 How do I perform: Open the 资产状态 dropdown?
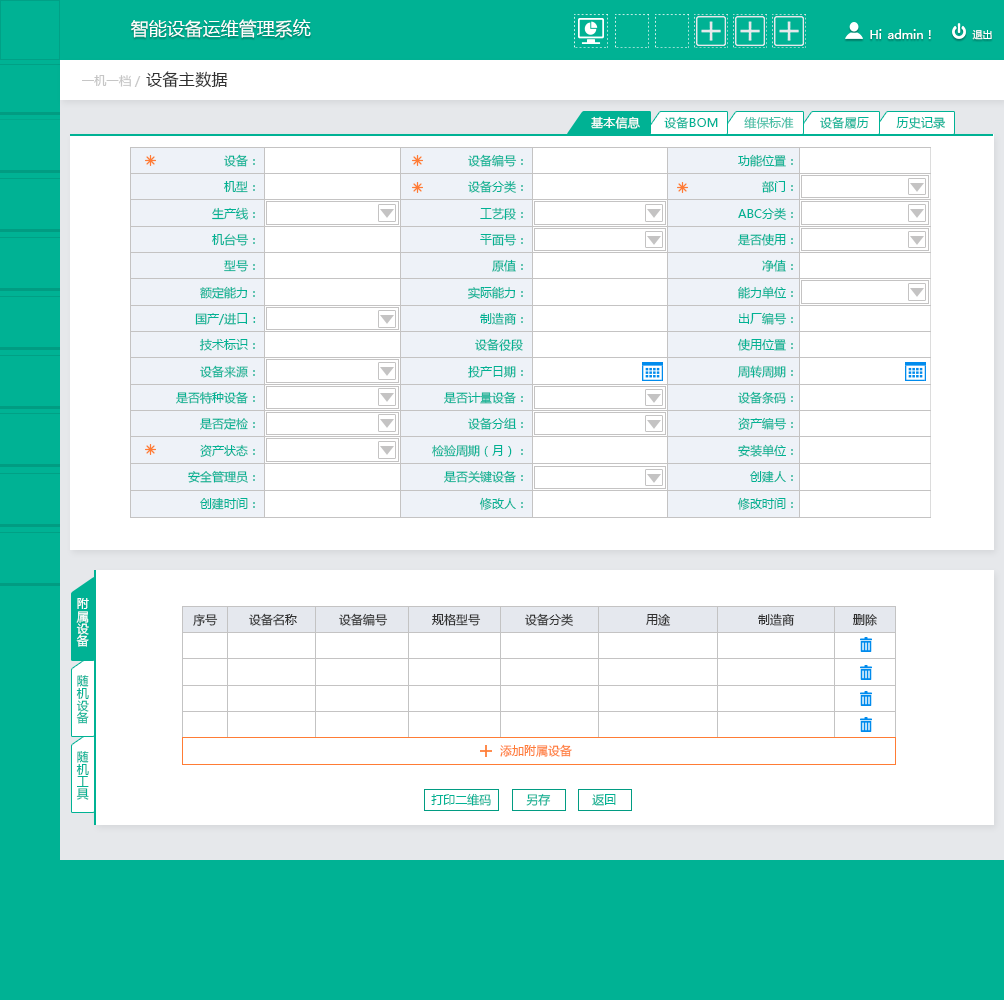pyautogui.click(x=387, y=451)
